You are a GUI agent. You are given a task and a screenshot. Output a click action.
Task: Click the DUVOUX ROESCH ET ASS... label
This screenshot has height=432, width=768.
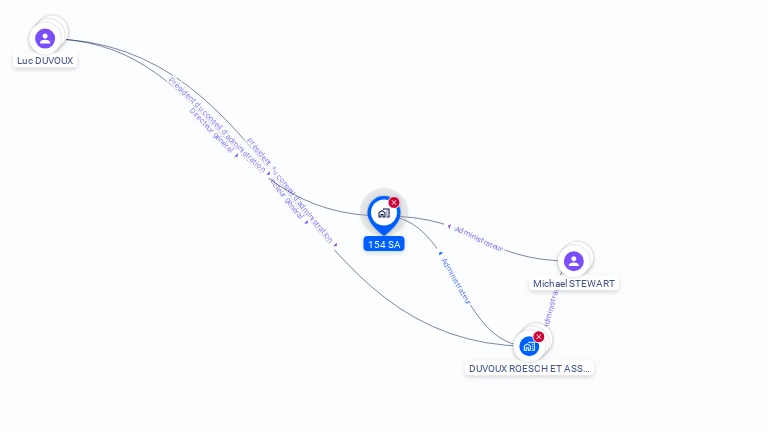[x=529, y=368]
